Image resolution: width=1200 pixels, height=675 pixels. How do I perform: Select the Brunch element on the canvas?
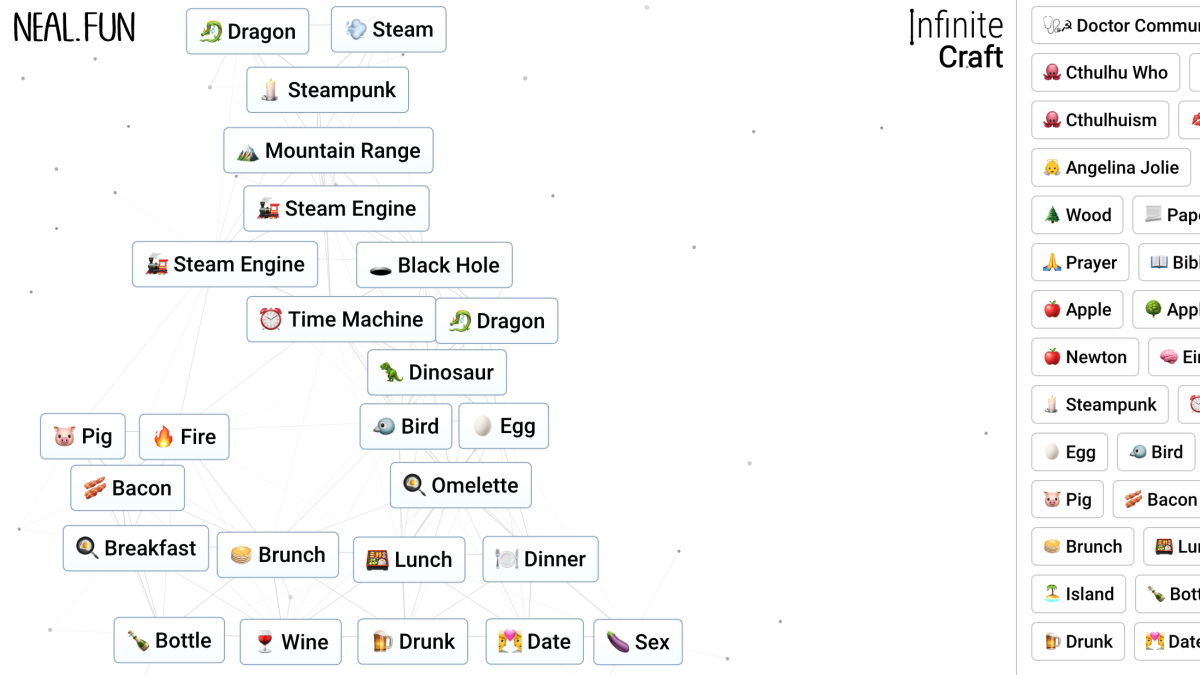point(277,554)
